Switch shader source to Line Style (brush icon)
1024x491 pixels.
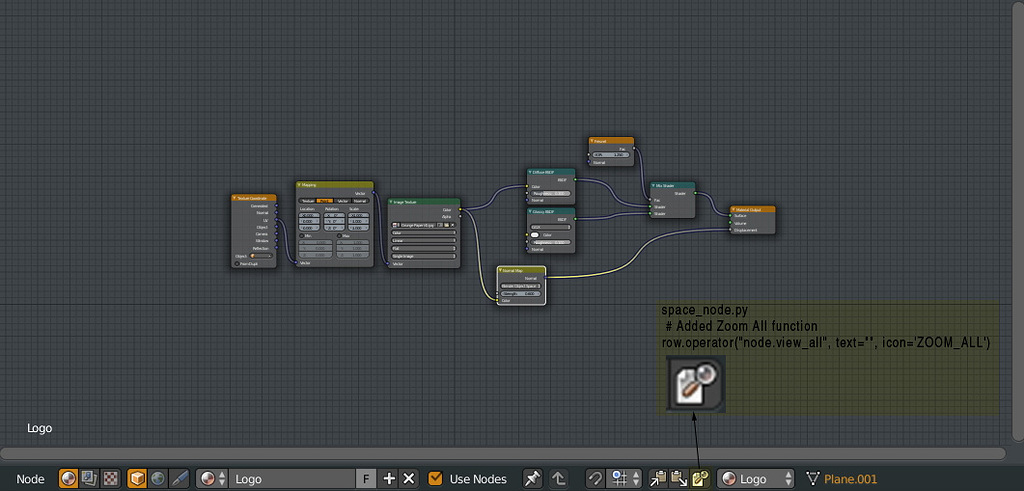click(x=179, y=479)
